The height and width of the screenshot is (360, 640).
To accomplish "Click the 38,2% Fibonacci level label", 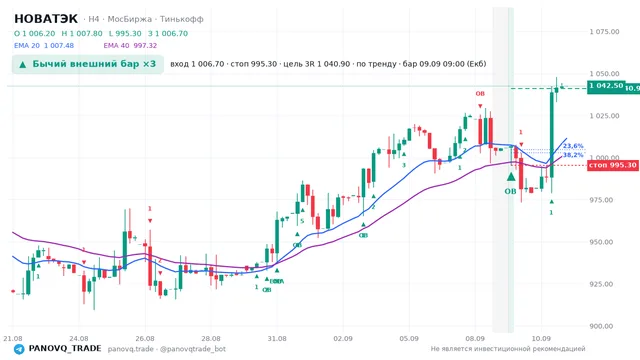I will [573, 155].
